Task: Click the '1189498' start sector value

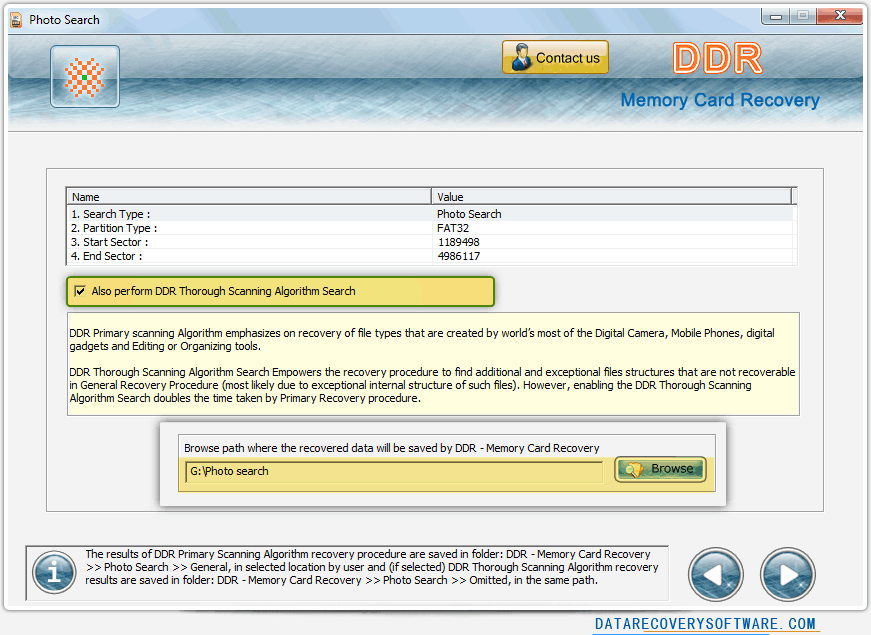Action: [458, 242]
